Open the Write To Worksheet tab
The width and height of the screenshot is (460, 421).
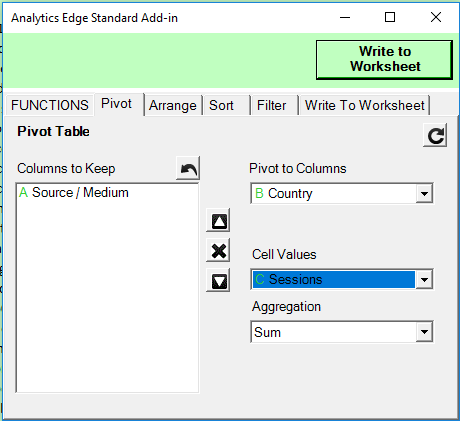(364, 105)
